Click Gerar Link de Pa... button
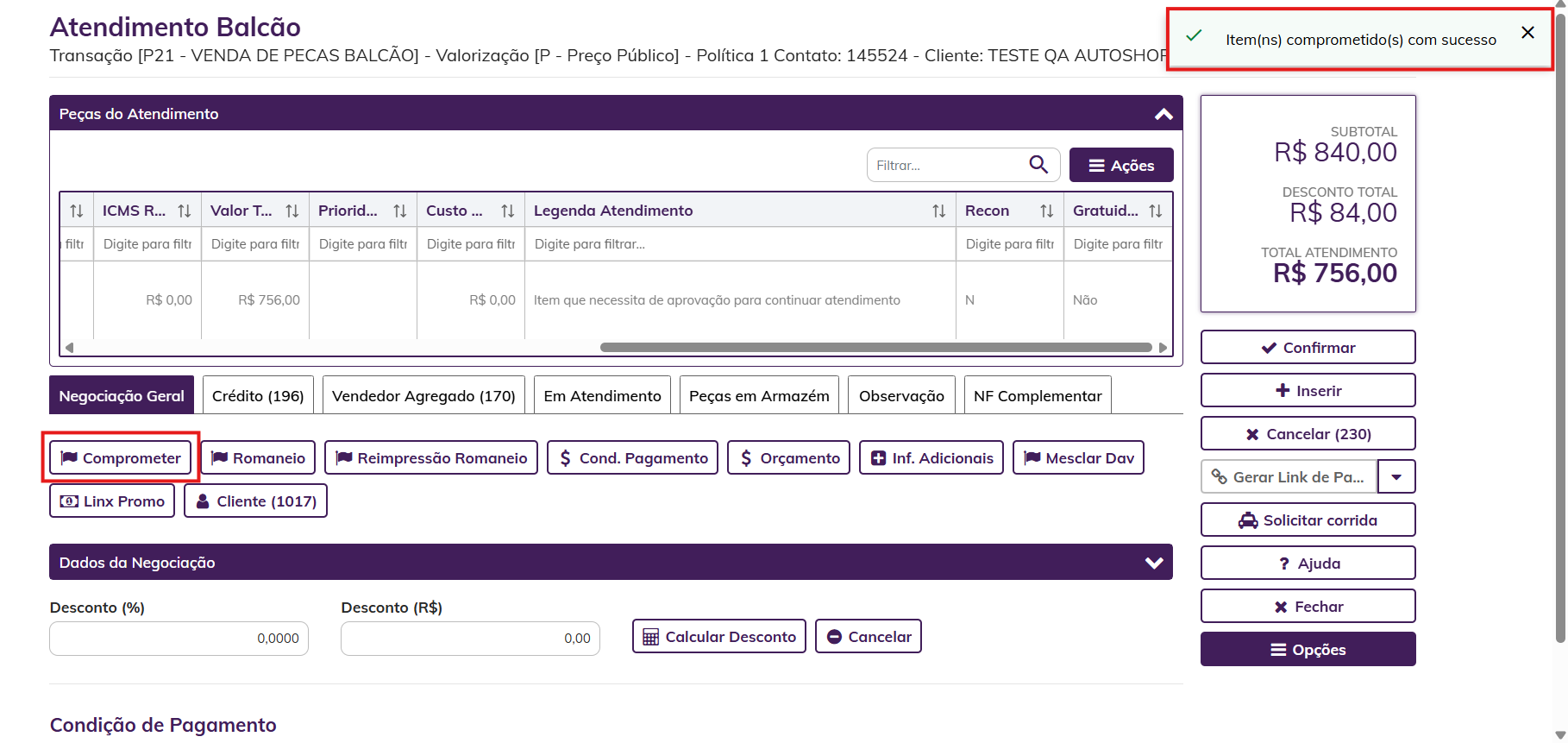The width and height of the screenshot is (1568, 743). pos(1289,476)
